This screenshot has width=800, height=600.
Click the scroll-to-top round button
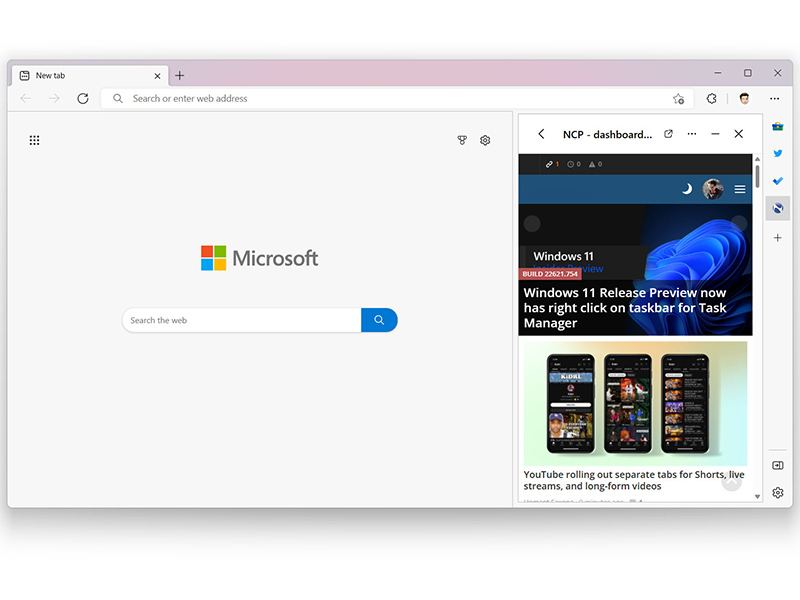tap(732, 482)
